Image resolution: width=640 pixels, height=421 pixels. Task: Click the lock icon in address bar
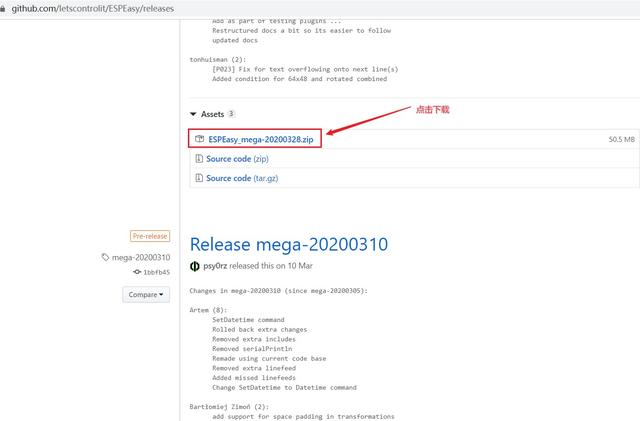click(2, 9)
